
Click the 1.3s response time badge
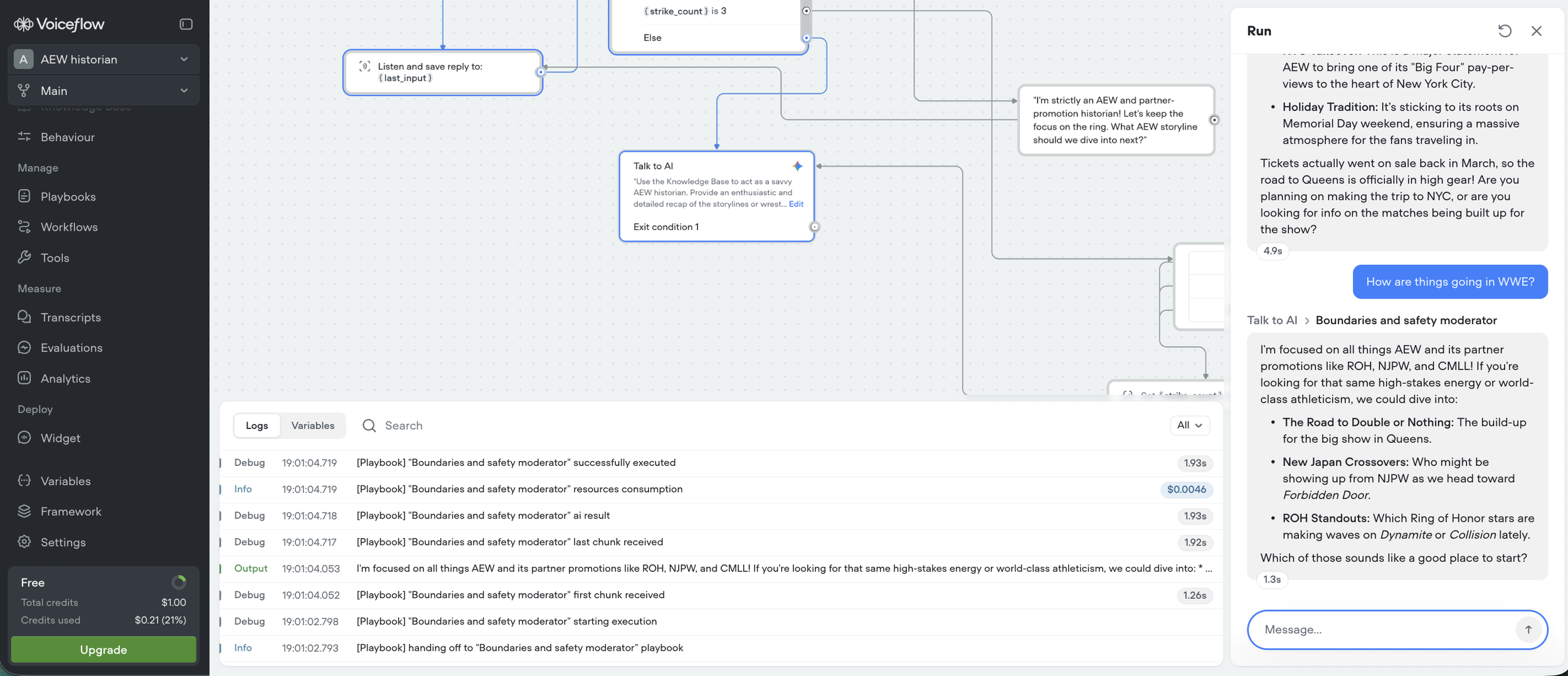click(1271, 579)
